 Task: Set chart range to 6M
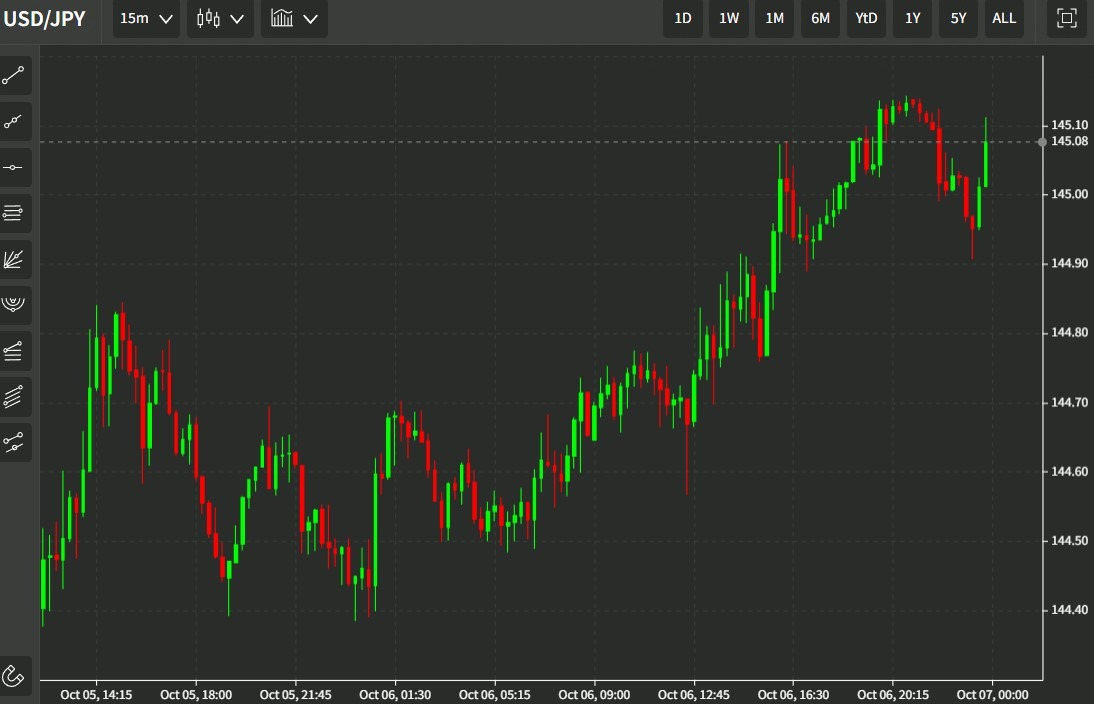820,19
